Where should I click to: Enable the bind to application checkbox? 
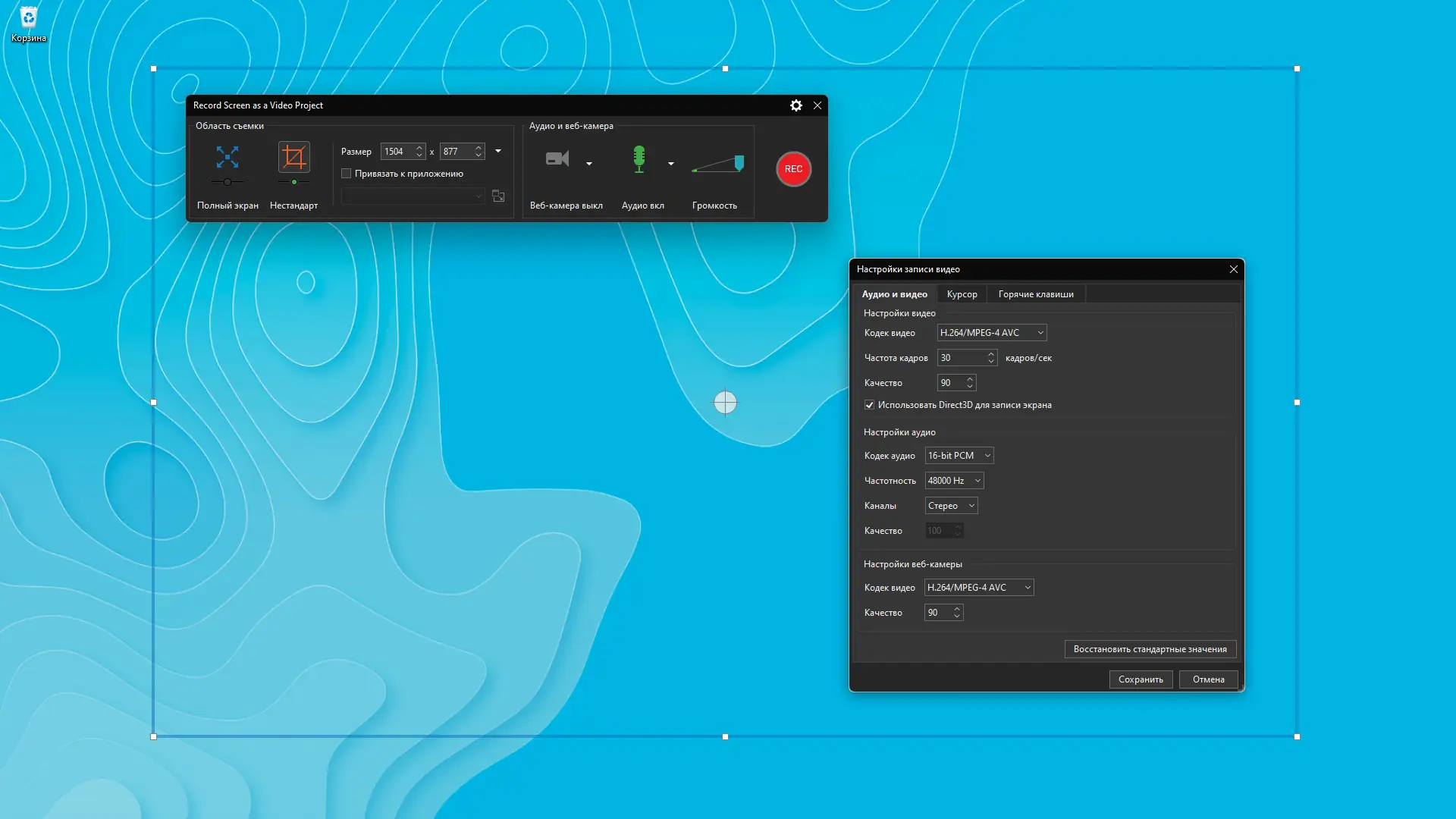pyautogui.click(x=347, y=174)
